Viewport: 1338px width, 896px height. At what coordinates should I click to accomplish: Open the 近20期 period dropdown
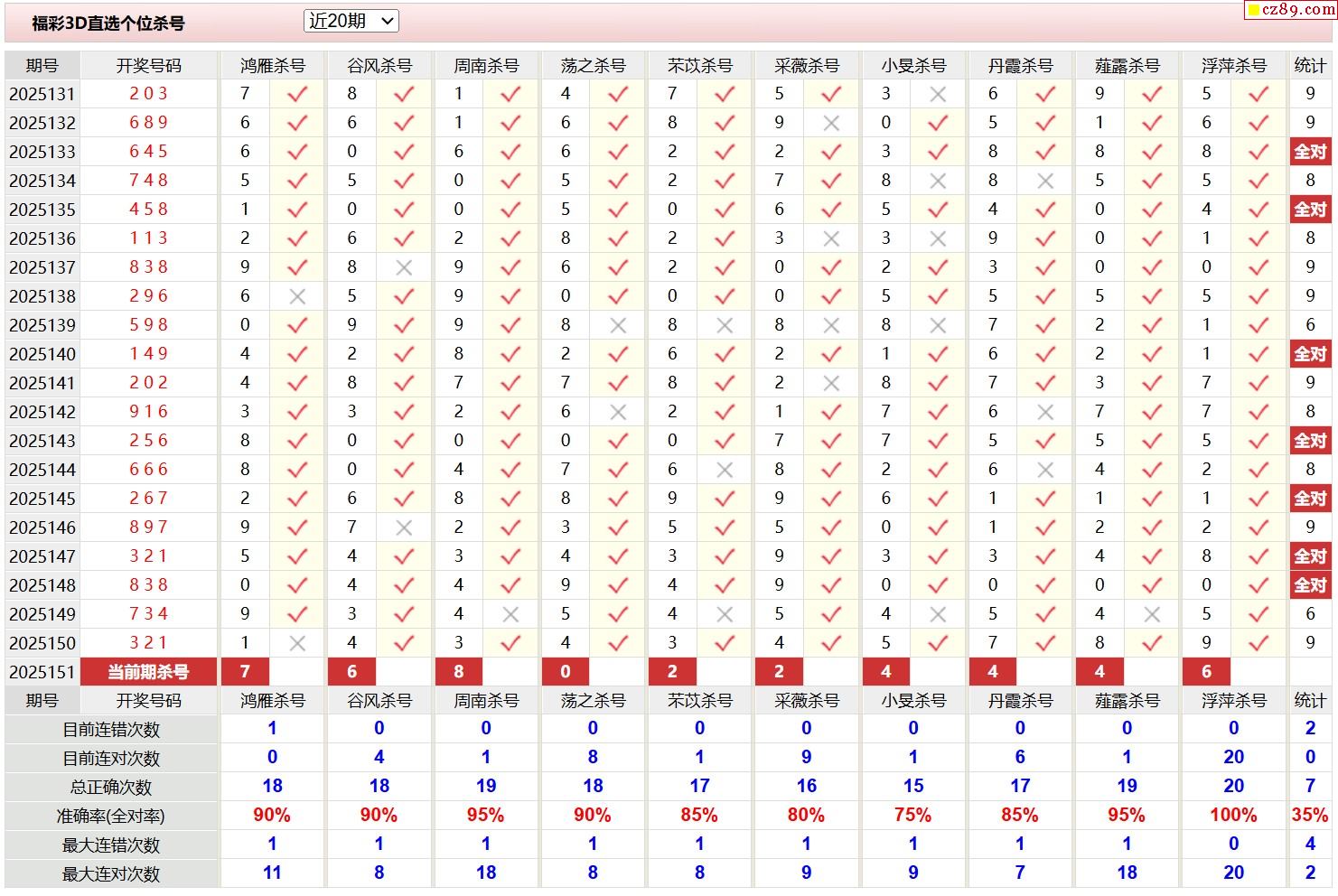[x=351, y=21]
